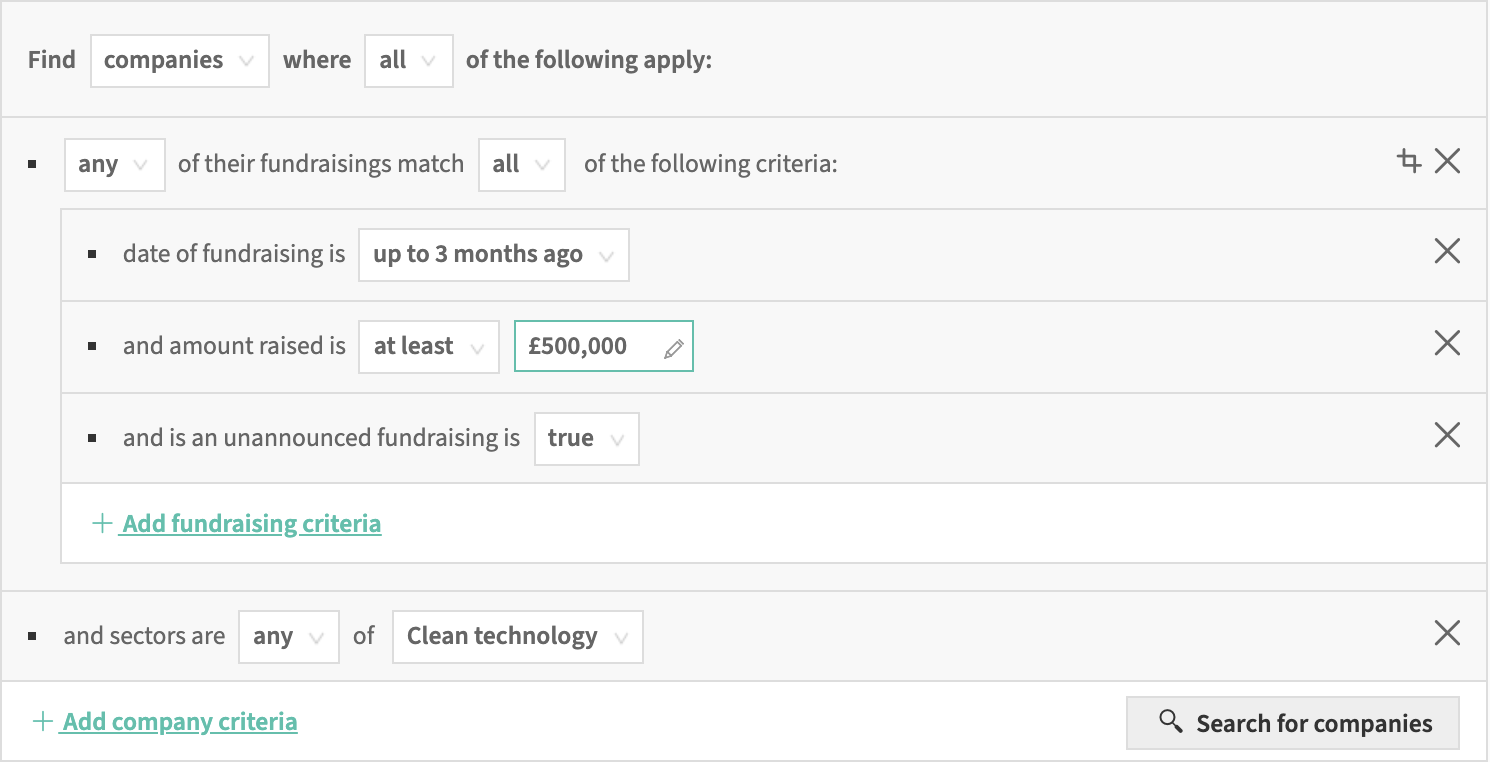Viewport: 1490px width, 762px height.
Task: Toggle the unannounced fundraising 'true' dropdown
Action: (x=586, y=439)
